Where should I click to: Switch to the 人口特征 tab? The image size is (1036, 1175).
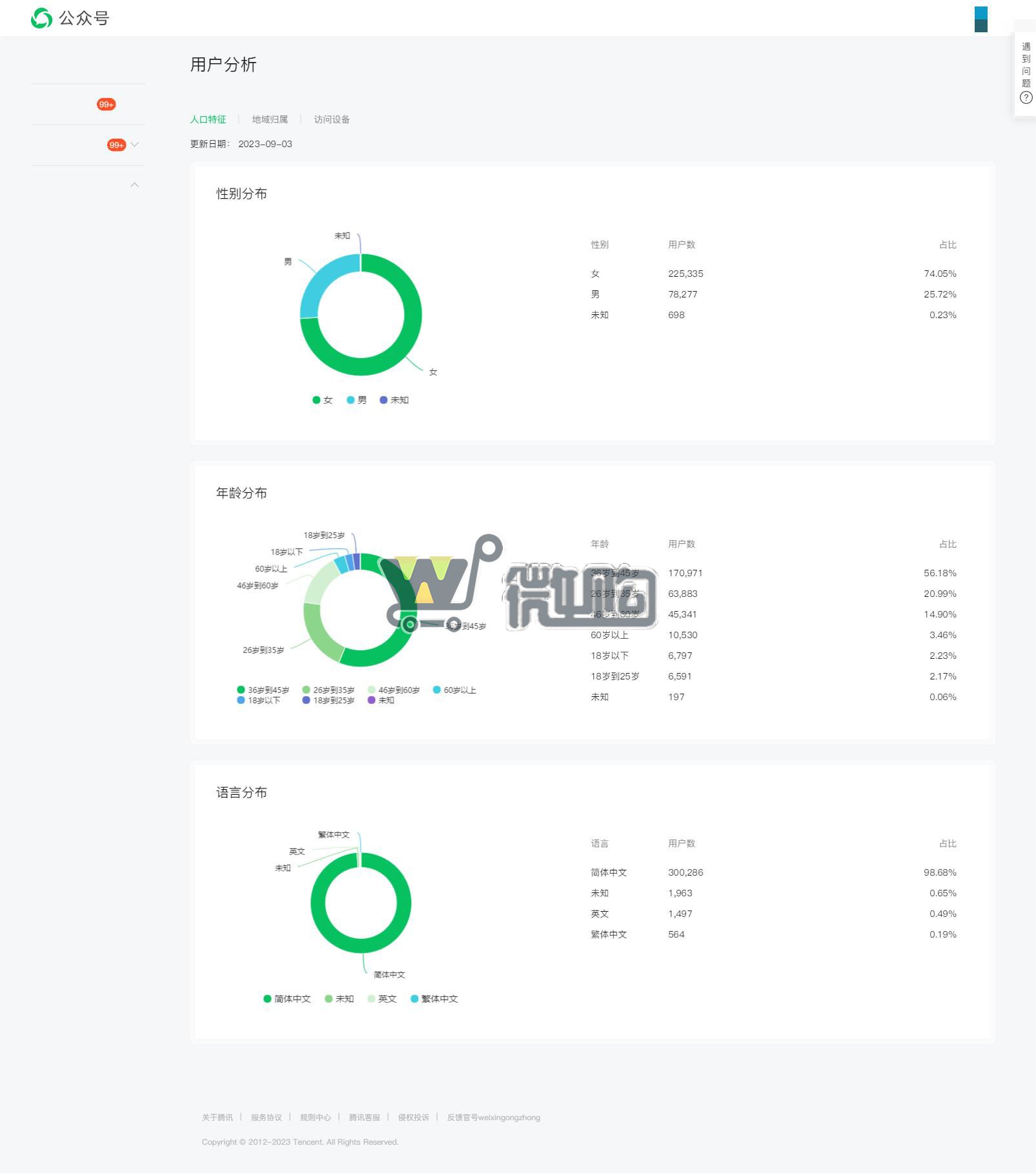click(208, 119)
